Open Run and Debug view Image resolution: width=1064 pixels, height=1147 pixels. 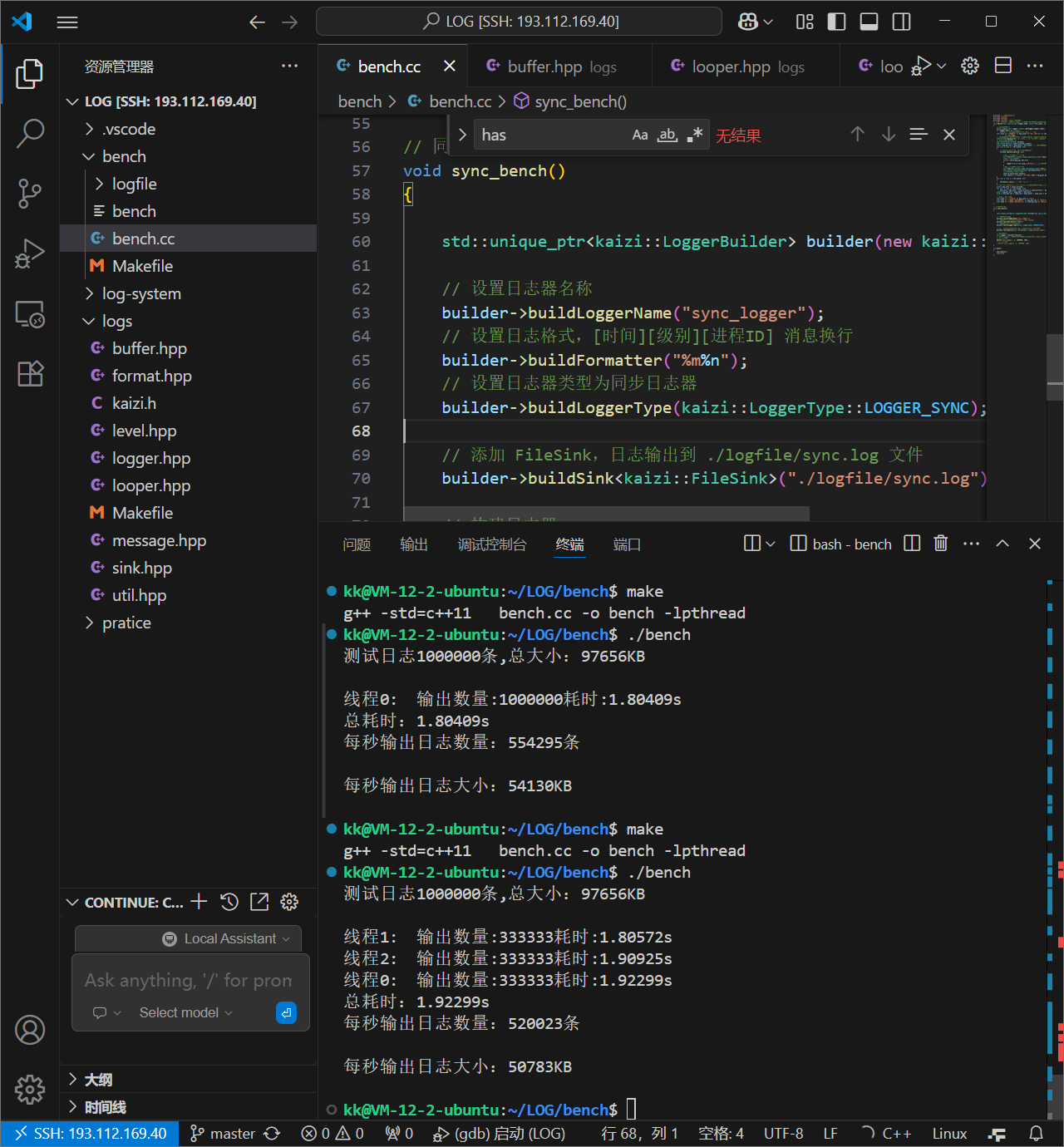point(30,254)
